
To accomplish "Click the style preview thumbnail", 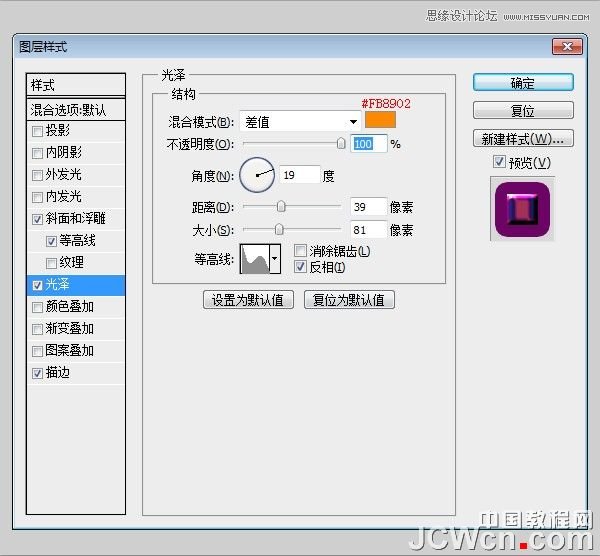I will (522, 209).
